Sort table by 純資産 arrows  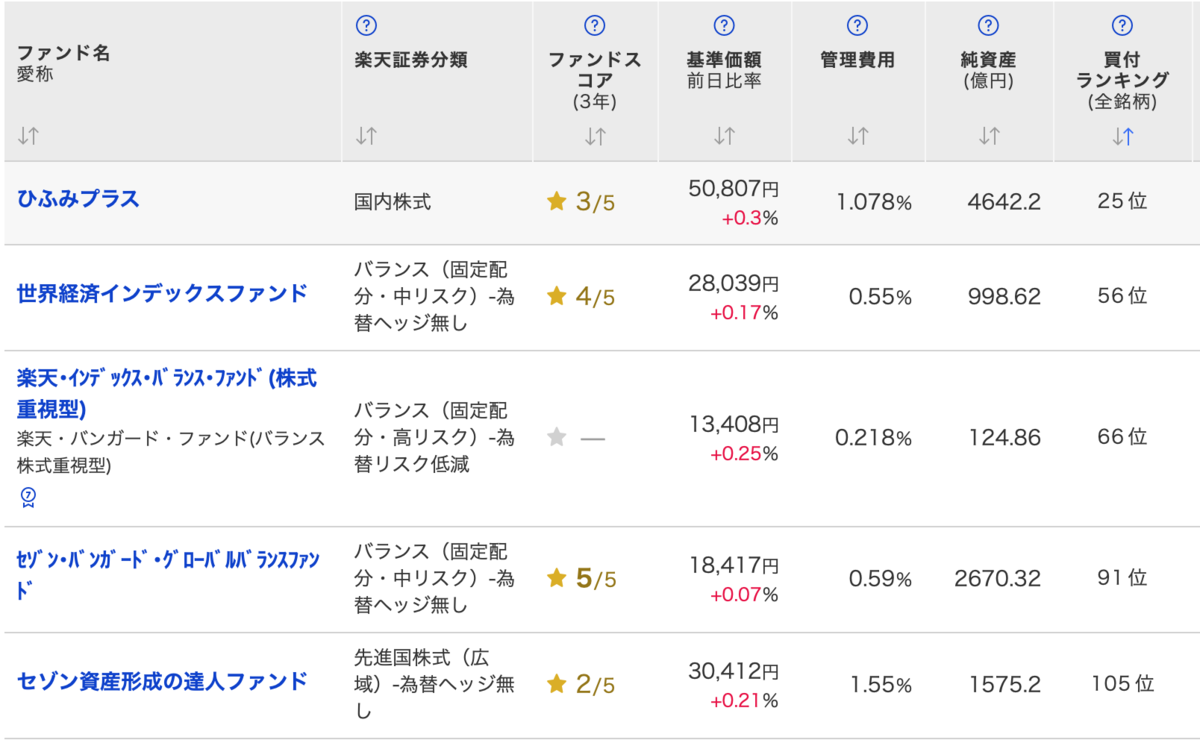coord(989,137)
